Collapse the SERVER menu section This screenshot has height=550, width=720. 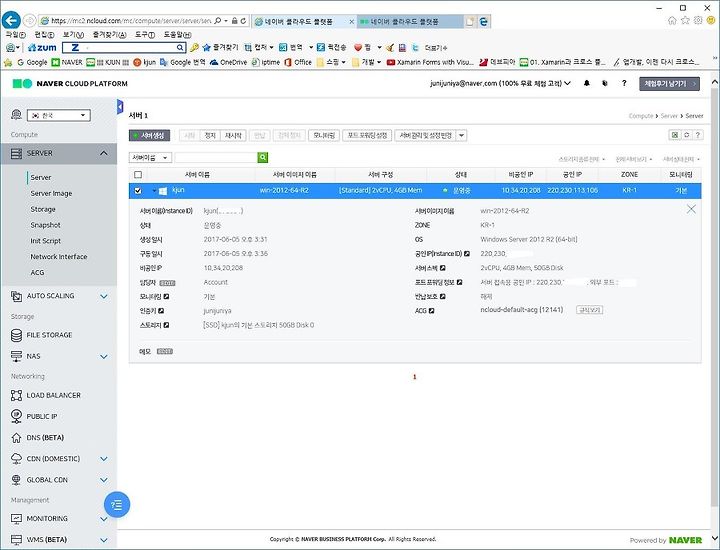[104, 153]
